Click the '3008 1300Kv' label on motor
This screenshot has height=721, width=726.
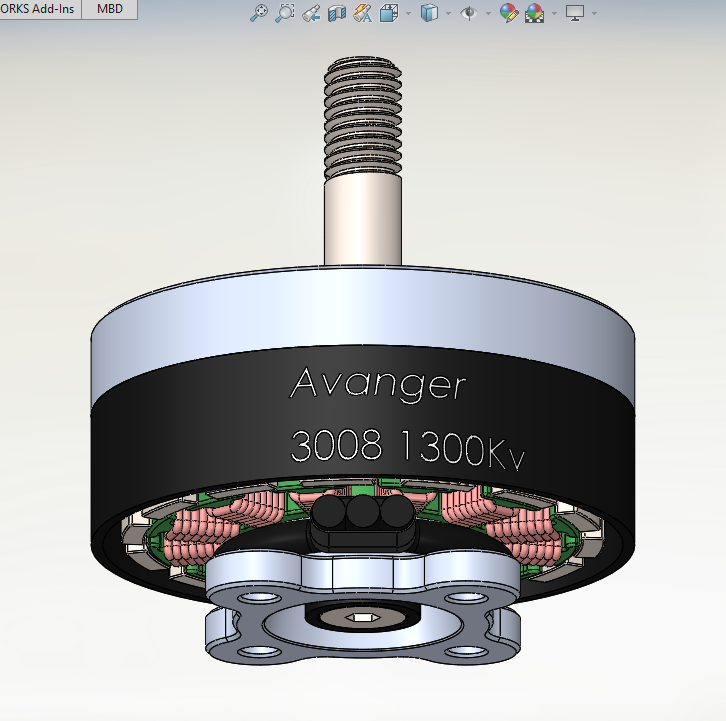click(x=407, y=448)
